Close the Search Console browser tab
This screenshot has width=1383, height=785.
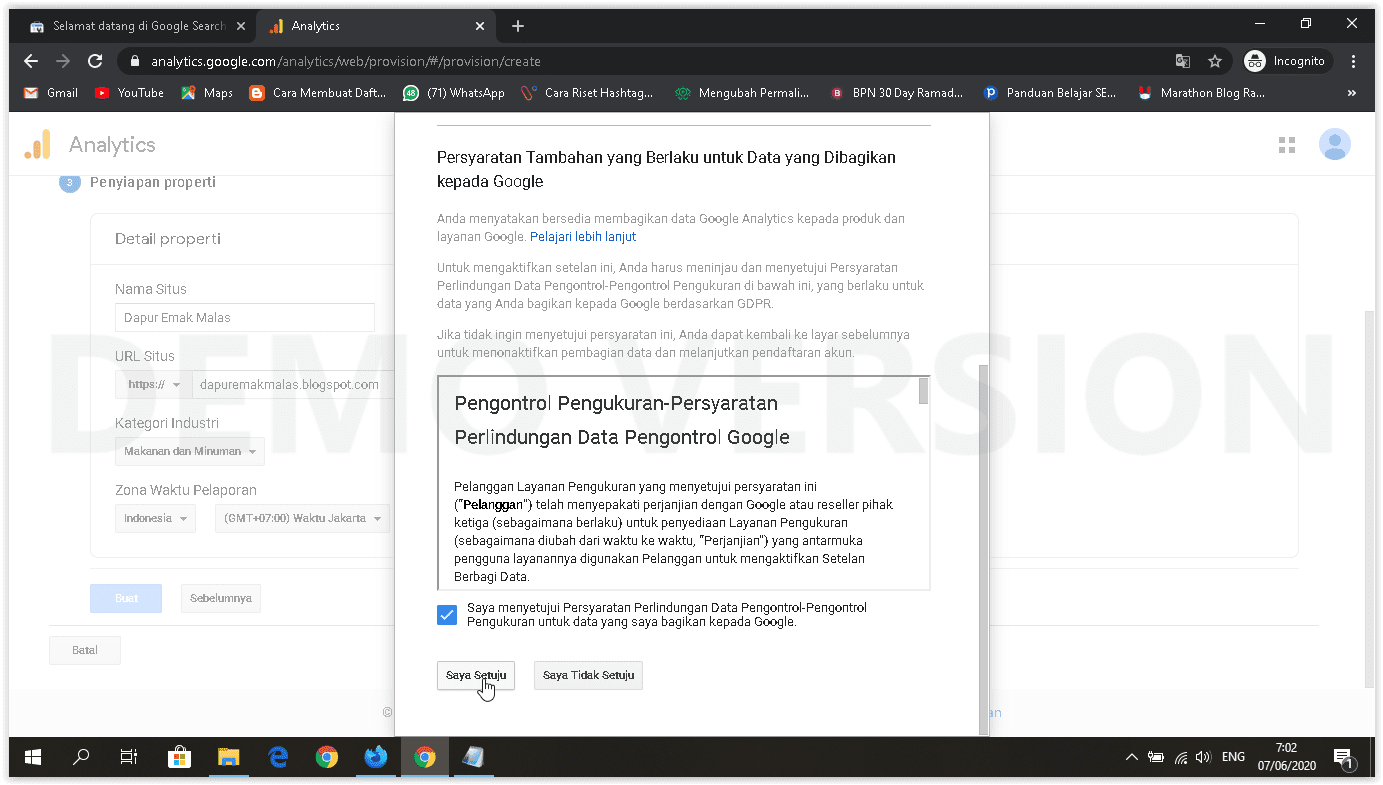click(x=241, y=26)
